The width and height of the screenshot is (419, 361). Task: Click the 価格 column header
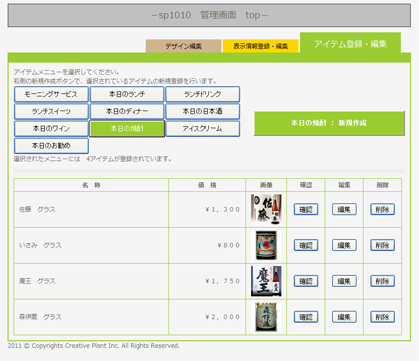coord(207,185)
